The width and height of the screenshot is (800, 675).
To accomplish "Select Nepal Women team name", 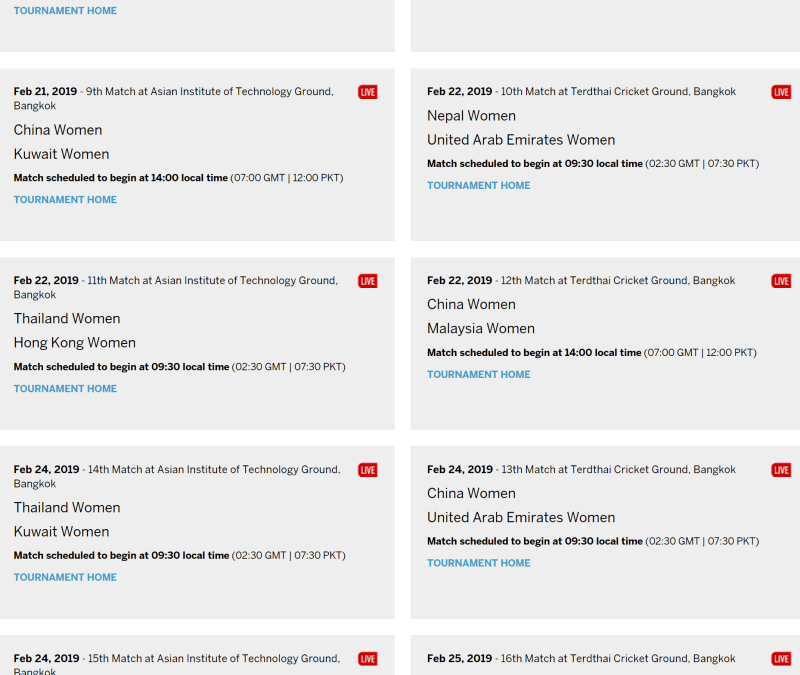I will (471, 116).
